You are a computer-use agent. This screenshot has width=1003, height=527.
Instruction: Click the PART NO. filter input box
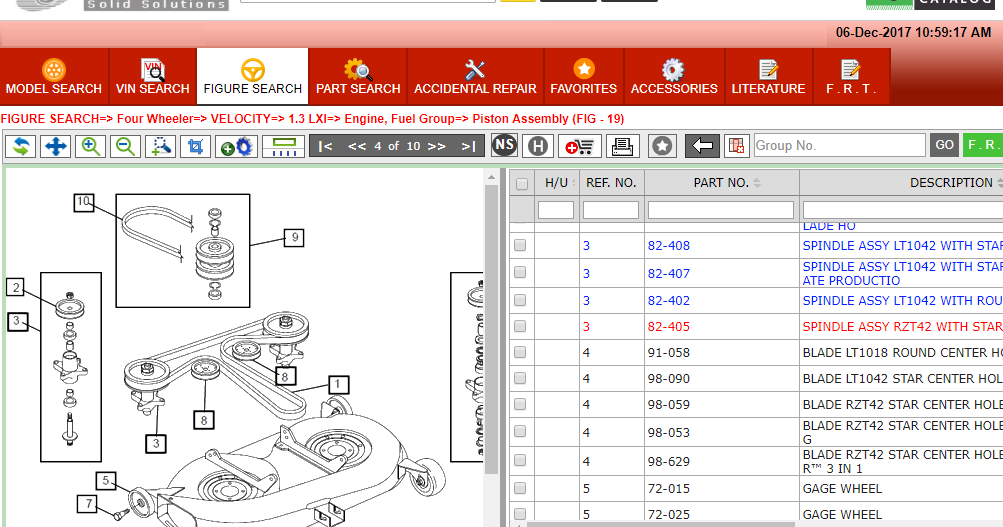(x=721, y=210)
